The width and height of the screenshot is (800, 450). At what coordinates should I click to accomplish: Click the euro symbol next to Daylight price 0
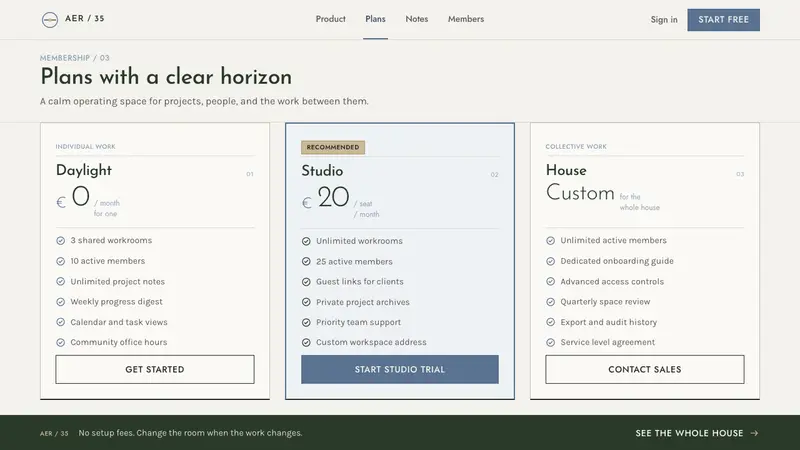[x=61, y=203]
